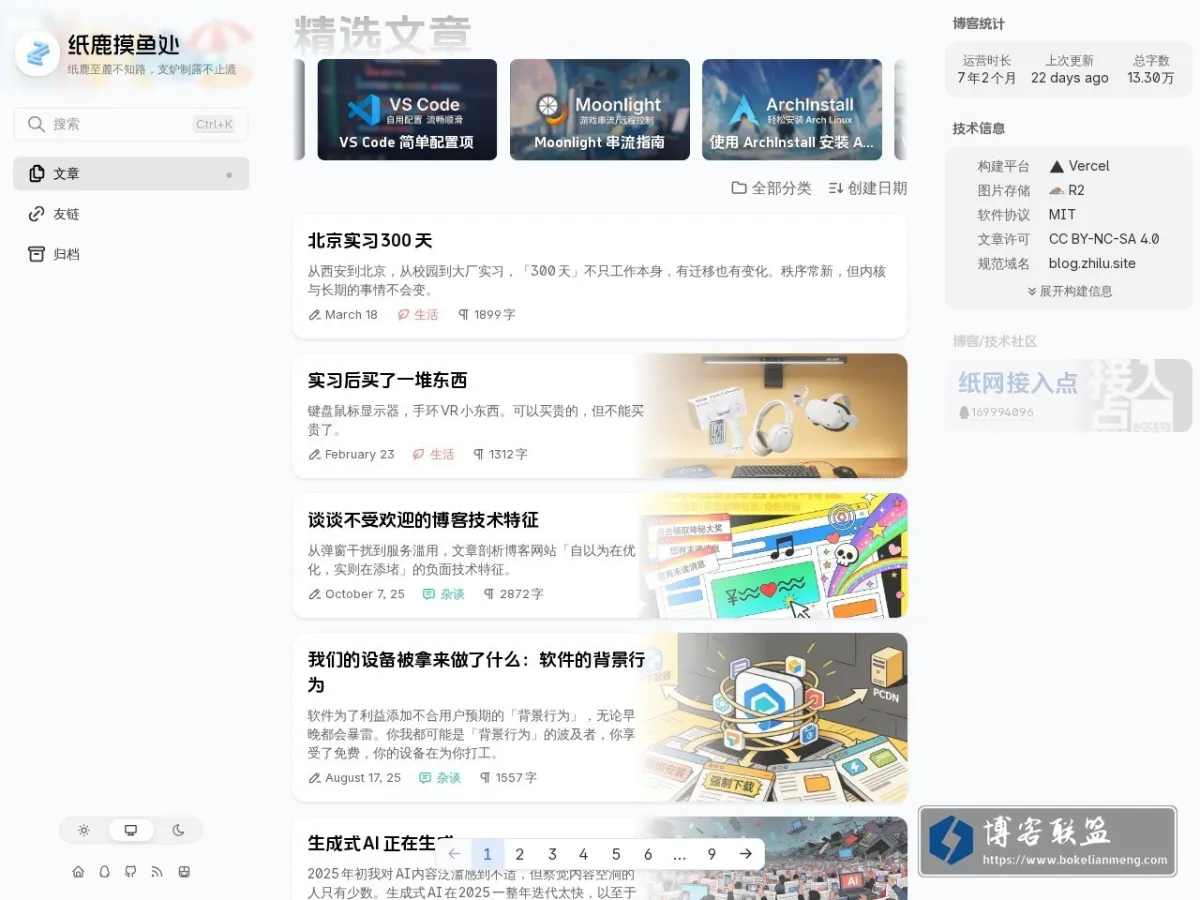Screen dimensions: 1200x900
Task: Go to next page arrow
Action: 745,854
